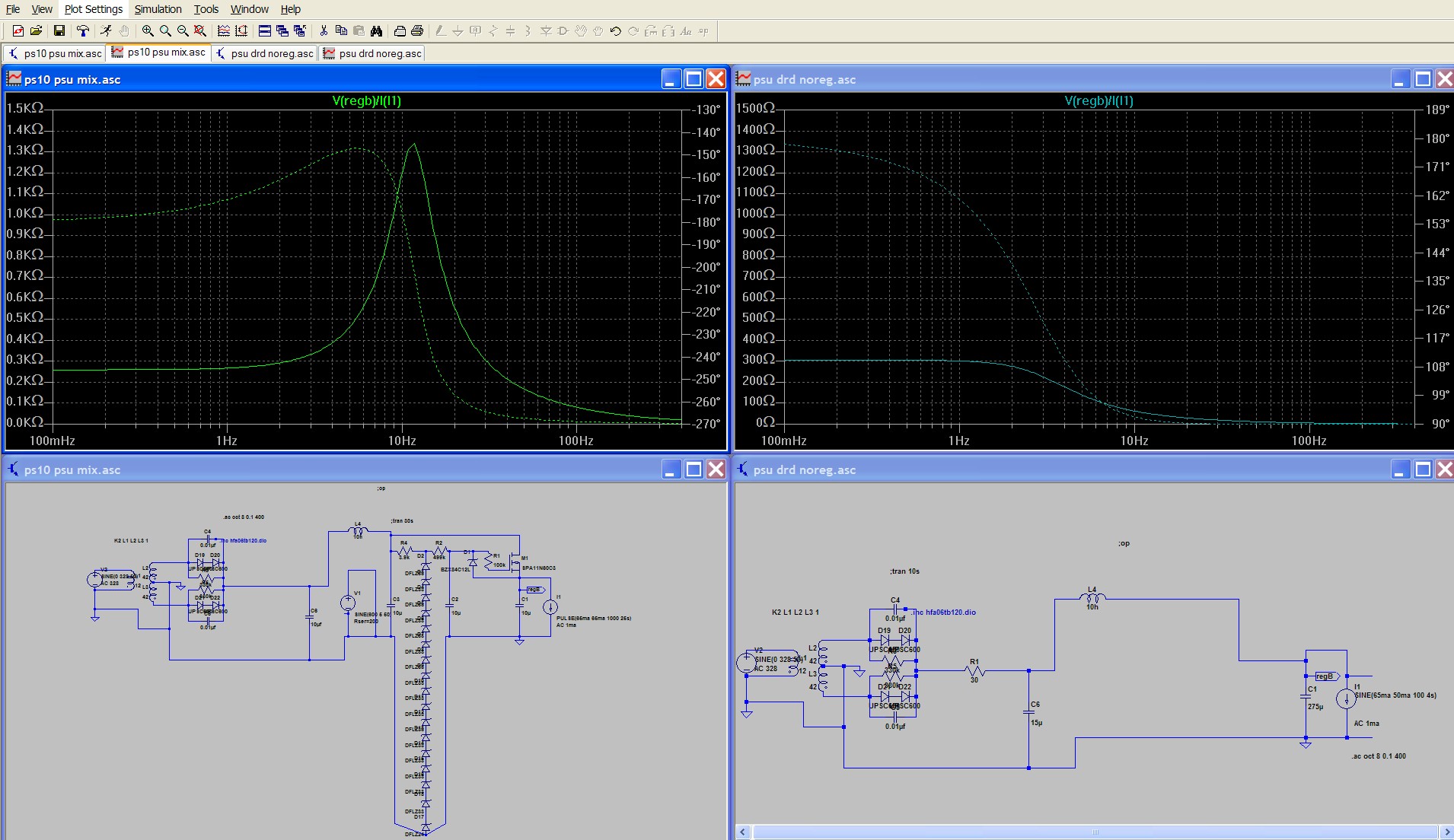Switch to the psu drd noreg.asc schematic tab

[x=265, y=53]
